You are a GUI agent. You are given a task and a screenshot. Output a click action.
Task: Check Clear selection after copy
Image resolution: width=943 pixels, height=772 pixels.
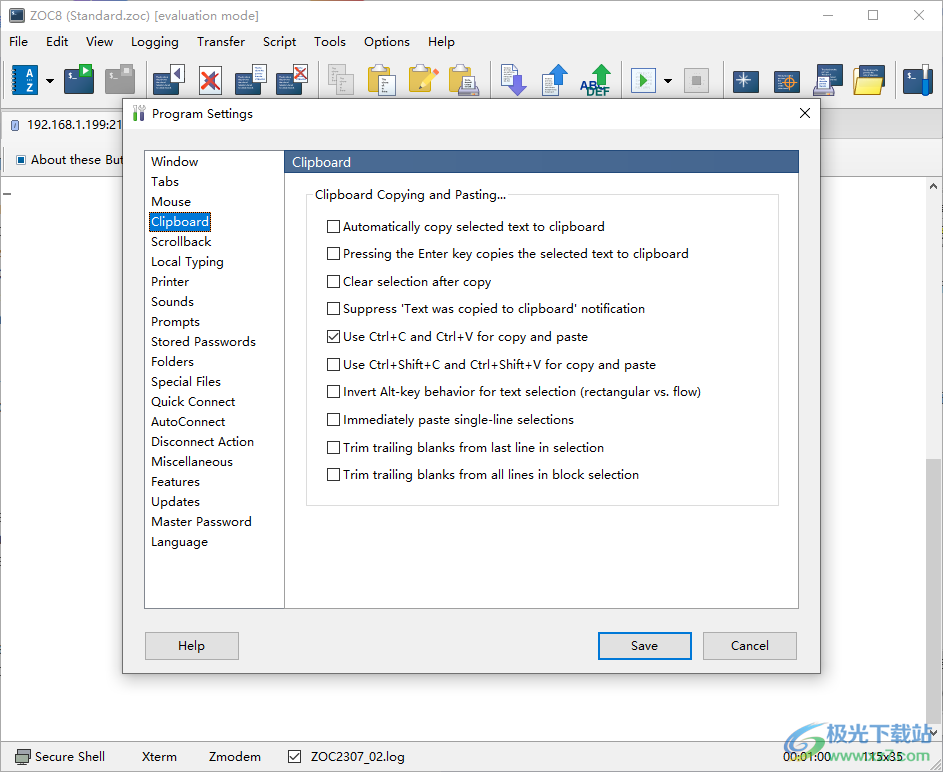[334, 282]
